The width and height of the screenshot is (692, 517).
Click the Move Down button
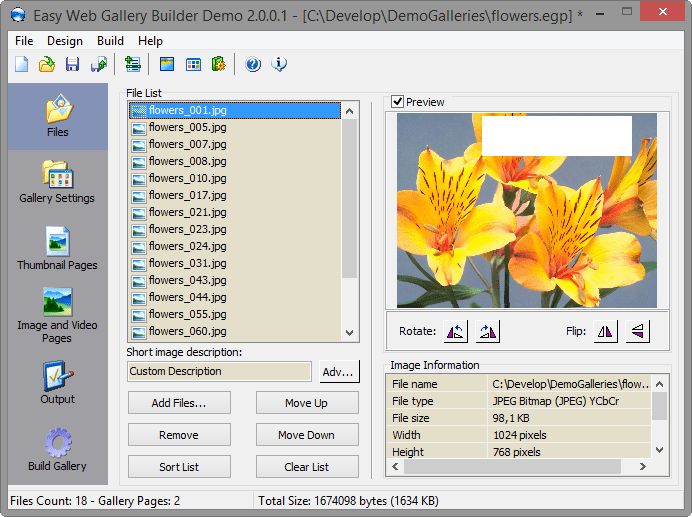coord(307,435)
